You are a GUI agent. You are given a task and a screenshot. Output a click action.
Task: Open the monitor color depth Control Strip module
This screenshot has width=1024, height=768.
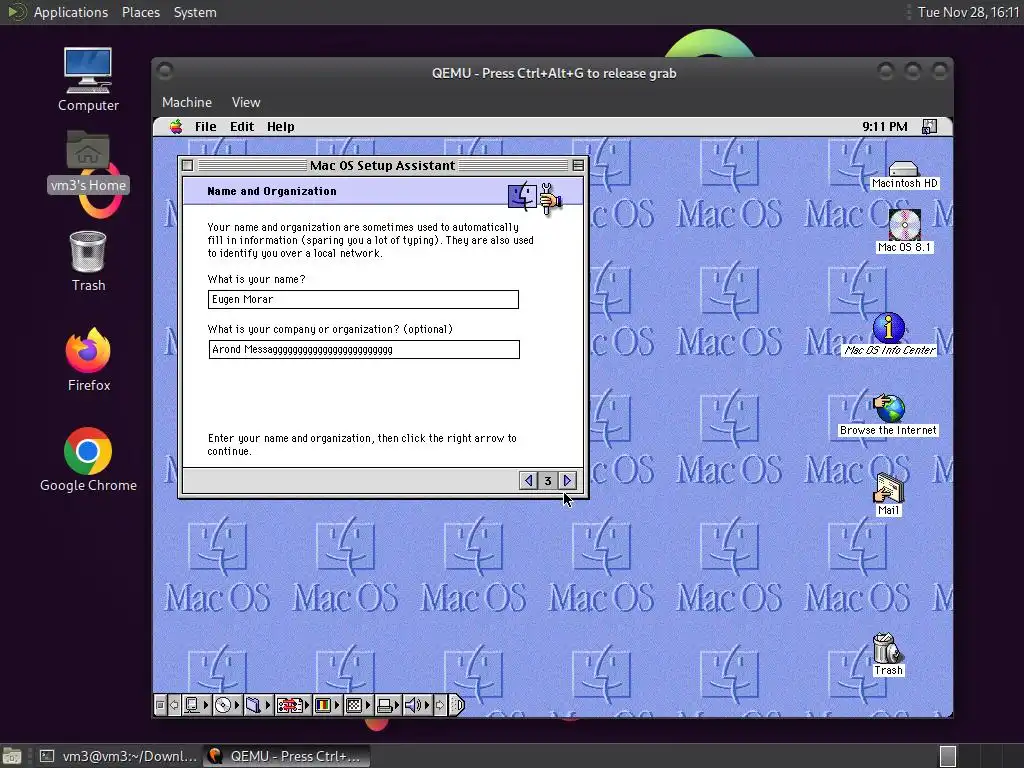point(328,705)
